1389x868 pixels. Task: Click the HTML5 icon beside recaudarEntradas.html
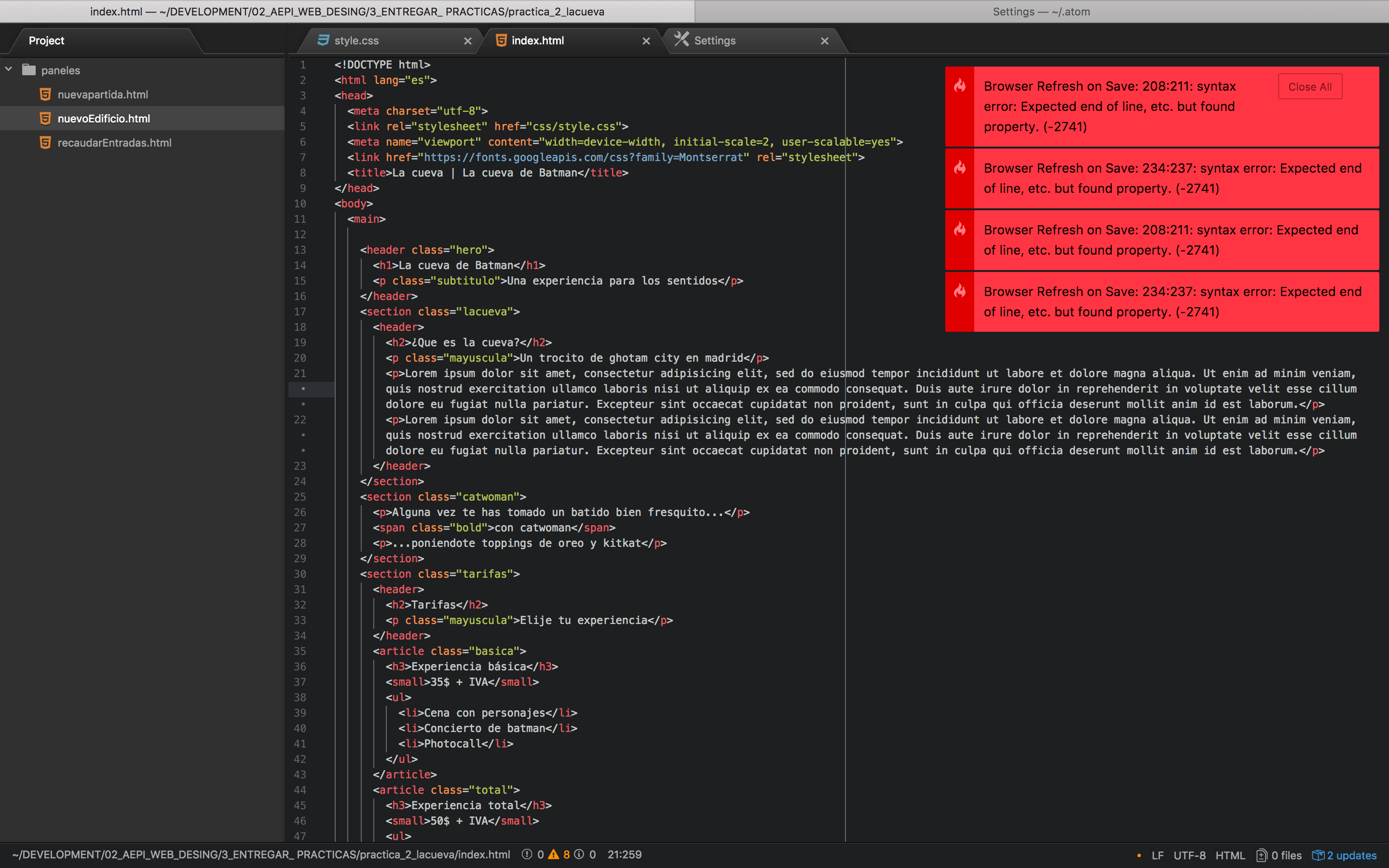45,142
